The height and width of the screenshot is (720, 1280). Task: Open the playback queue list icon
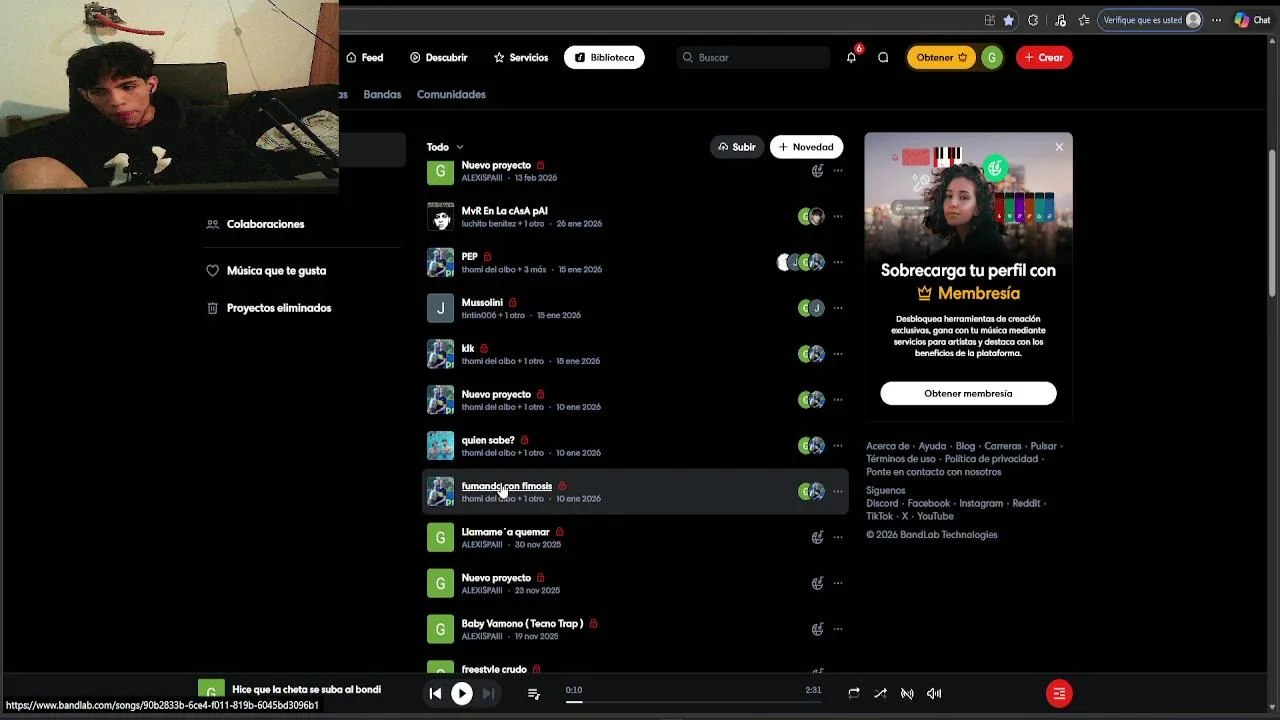[x=533, y=693]
